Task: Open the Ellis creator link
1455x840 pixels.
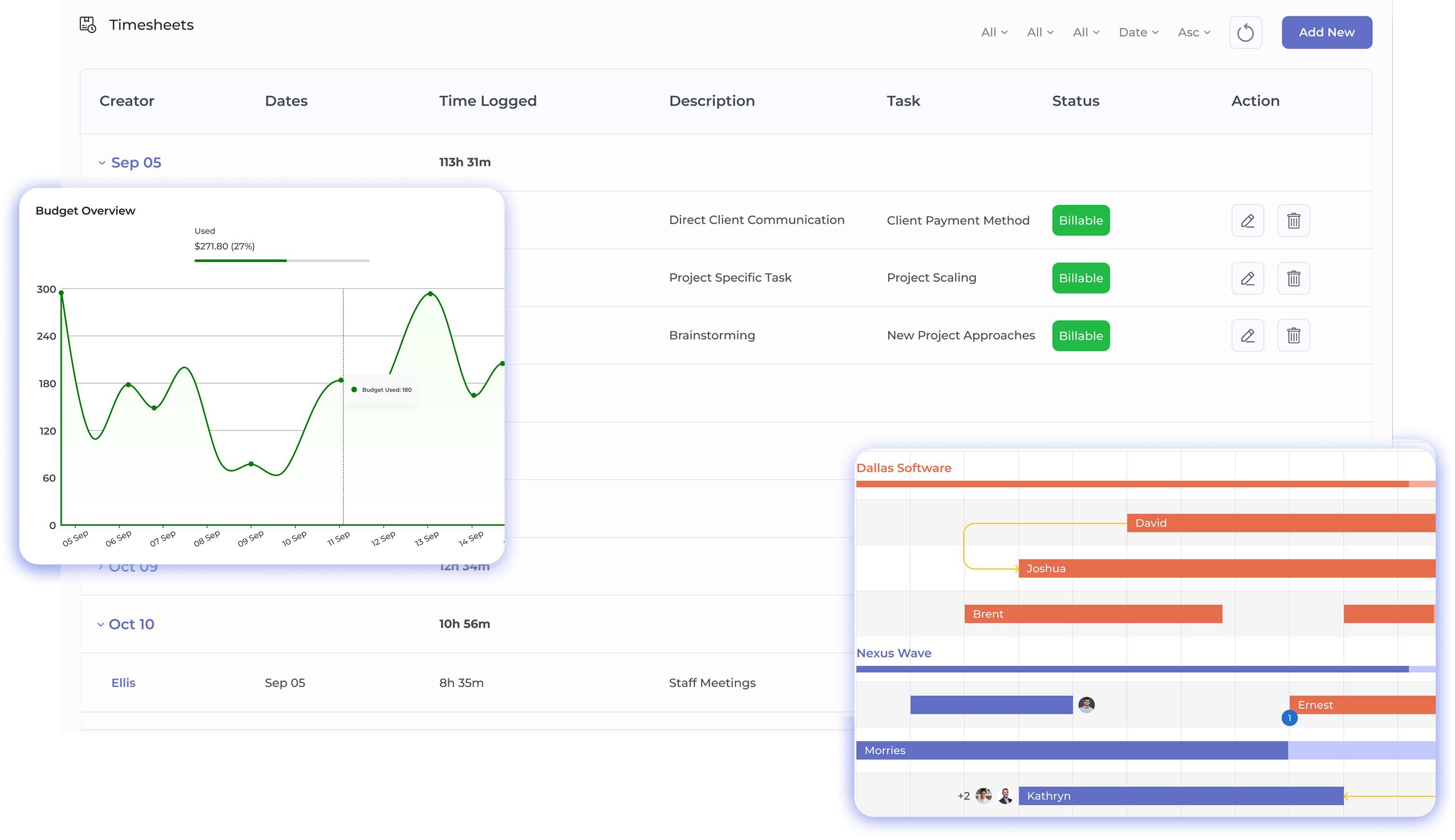Action: pos(123,682)
